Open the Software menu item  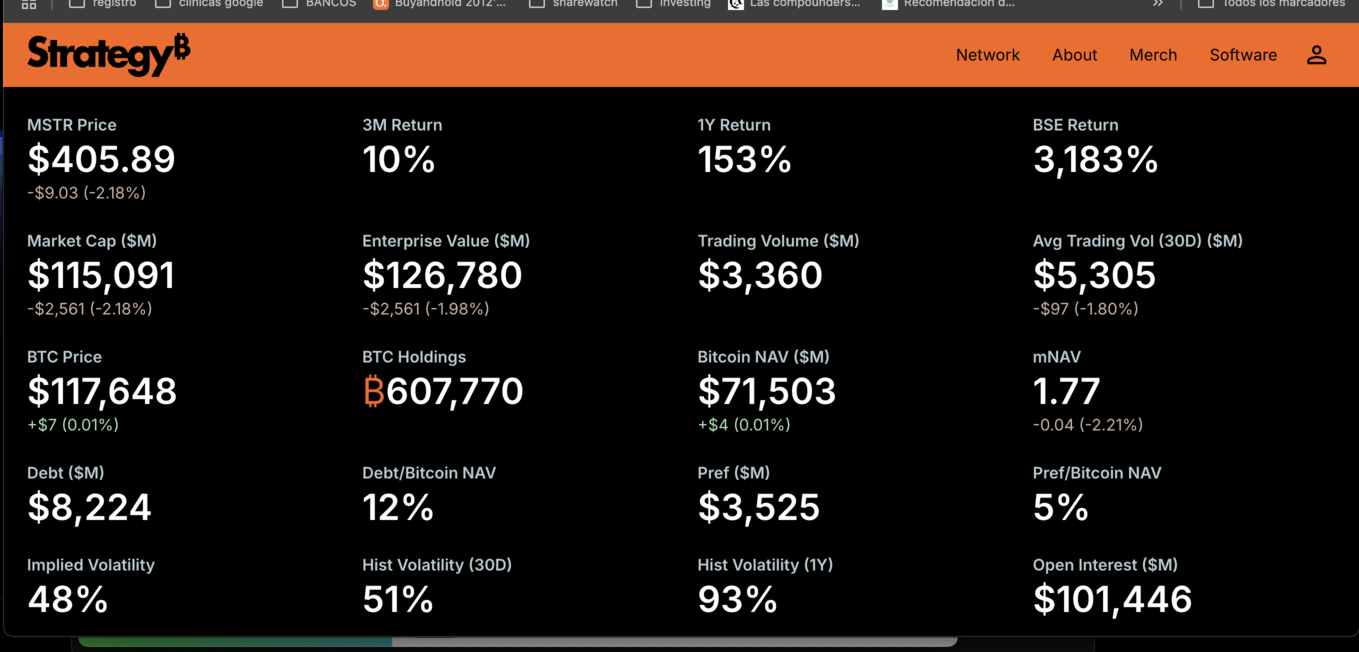pos(1243,55)
